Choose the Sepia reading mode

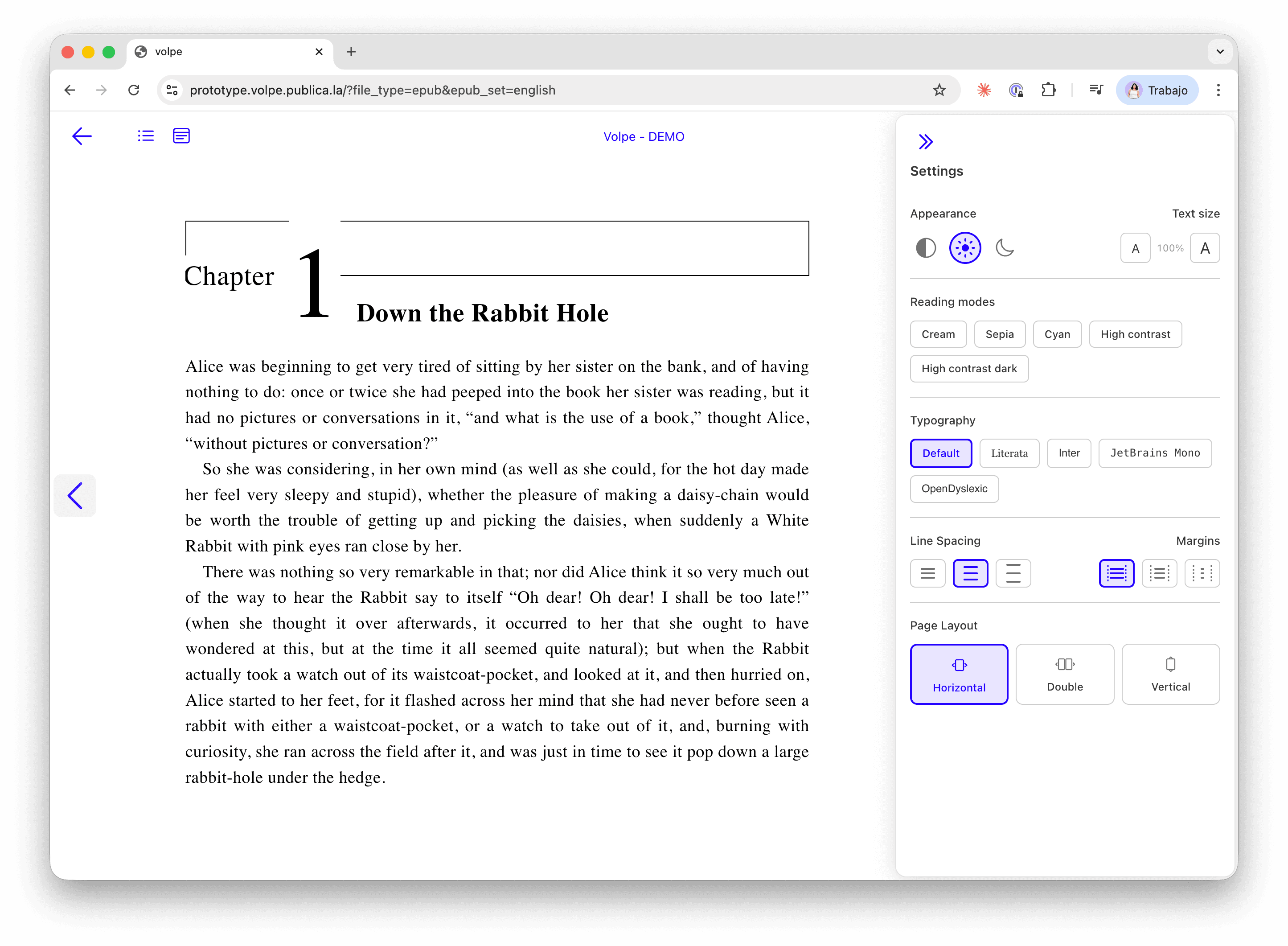pos(1000,334)
